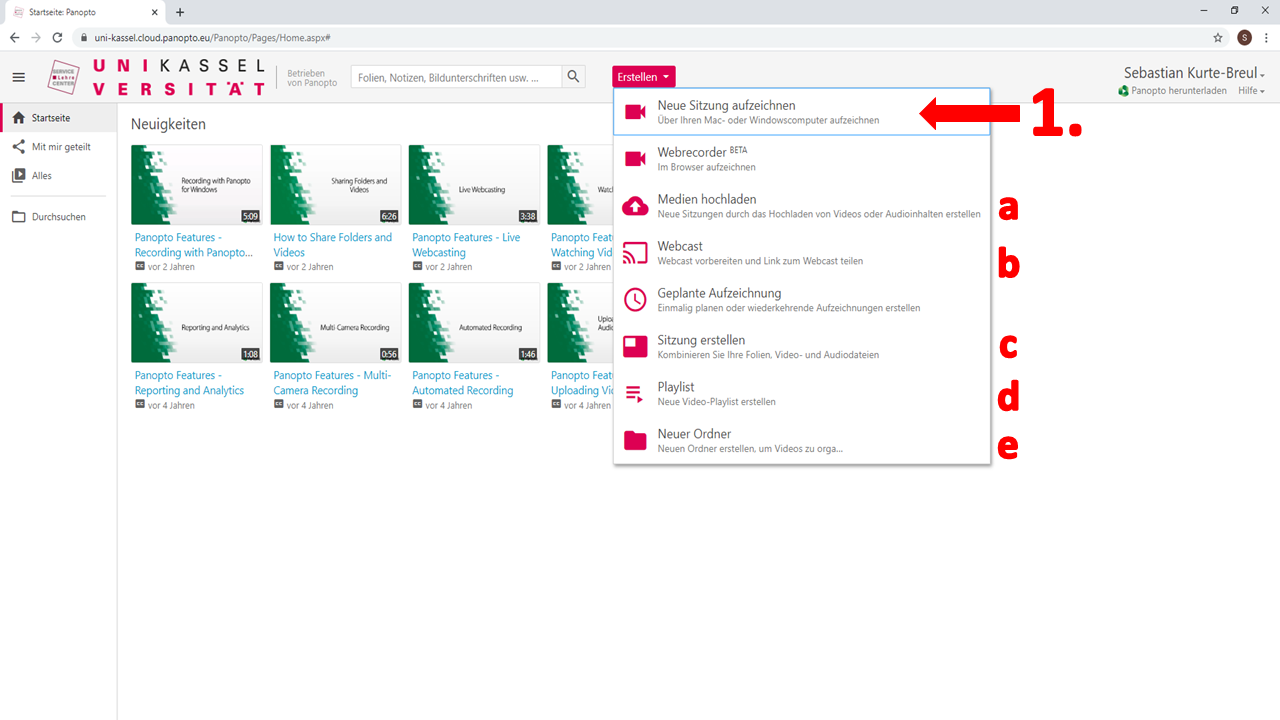Open the Chrome three-dot menu

[x=1266, y=37]
